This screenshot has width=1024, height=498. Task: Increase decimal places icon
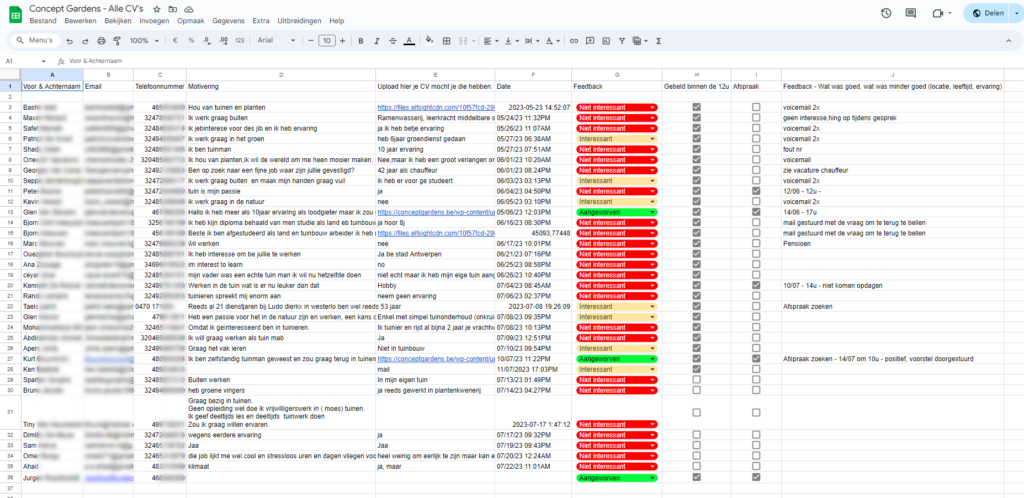pos(223,40)
